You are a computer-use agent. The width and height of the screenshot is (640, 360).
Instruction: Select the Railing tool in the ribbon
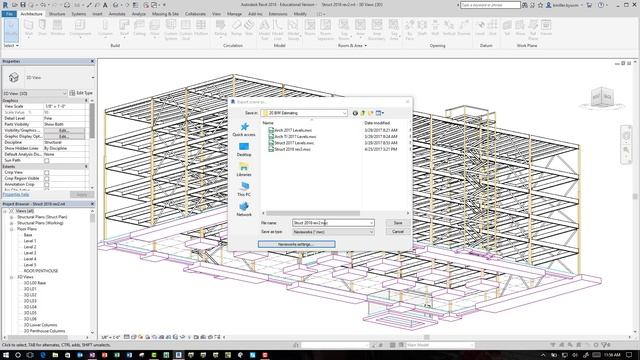point(220,28)
